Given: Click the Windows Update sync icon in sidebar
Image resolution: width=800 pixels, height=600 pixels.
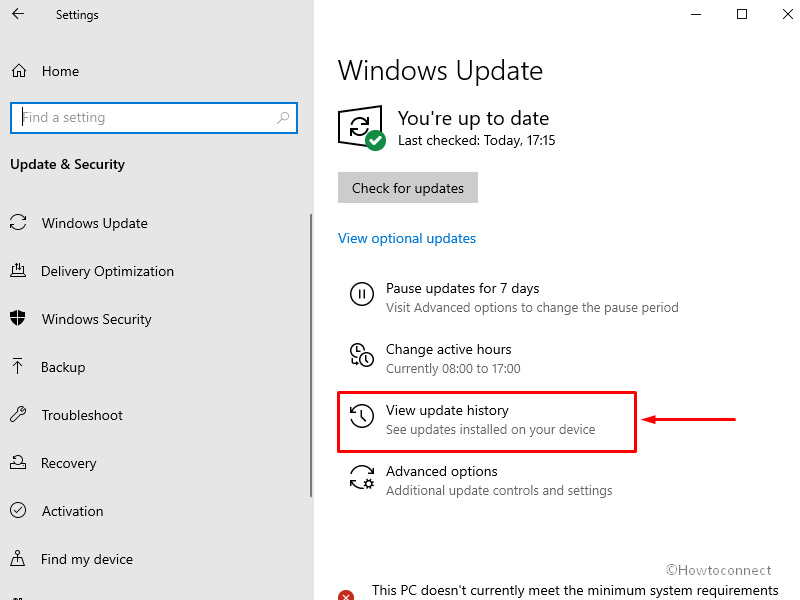Looking at the screenshot, I should pos(18,222).
